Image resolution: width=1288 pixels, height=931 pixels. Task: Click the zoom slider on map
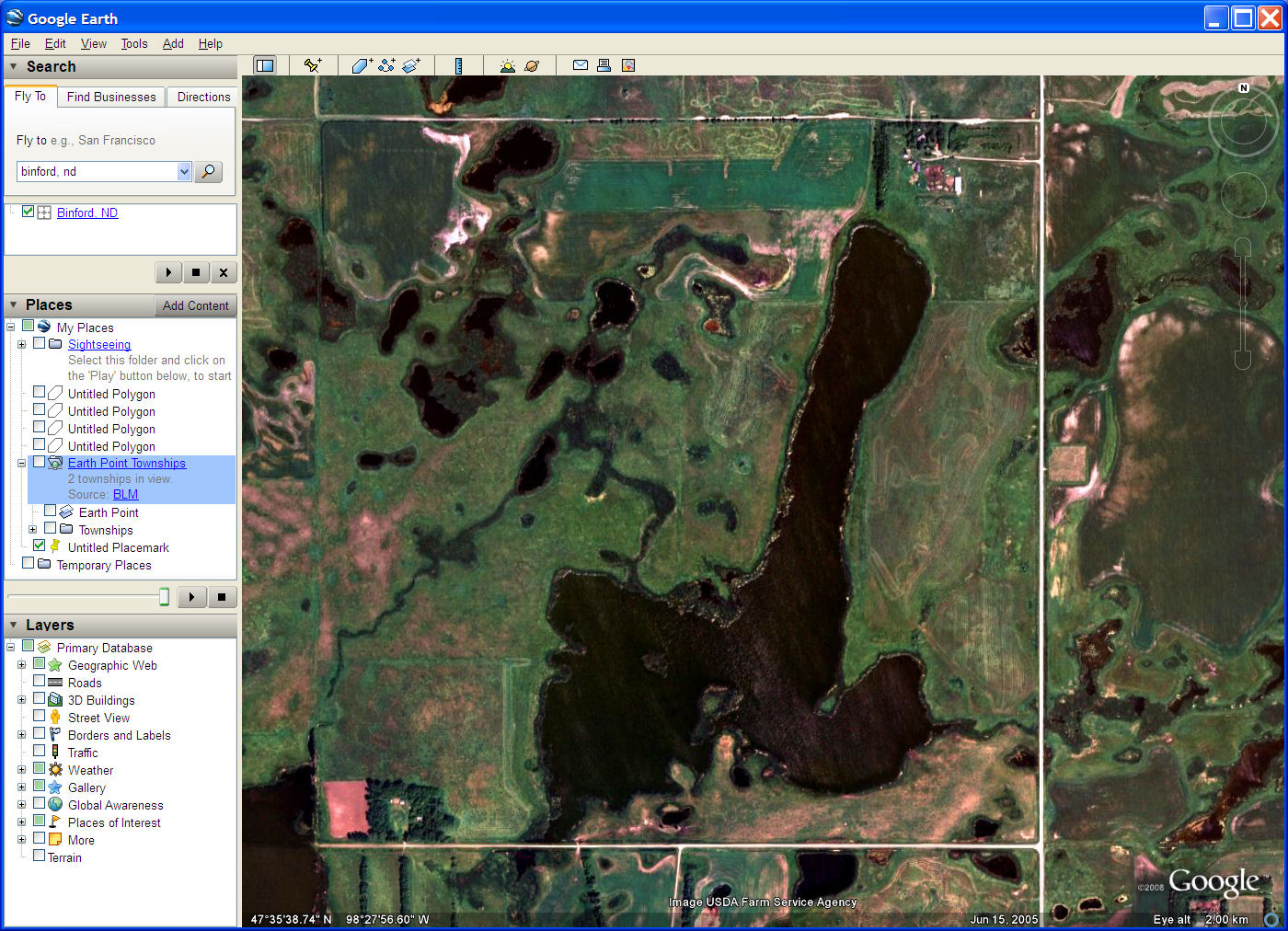tap(1243, 304)
